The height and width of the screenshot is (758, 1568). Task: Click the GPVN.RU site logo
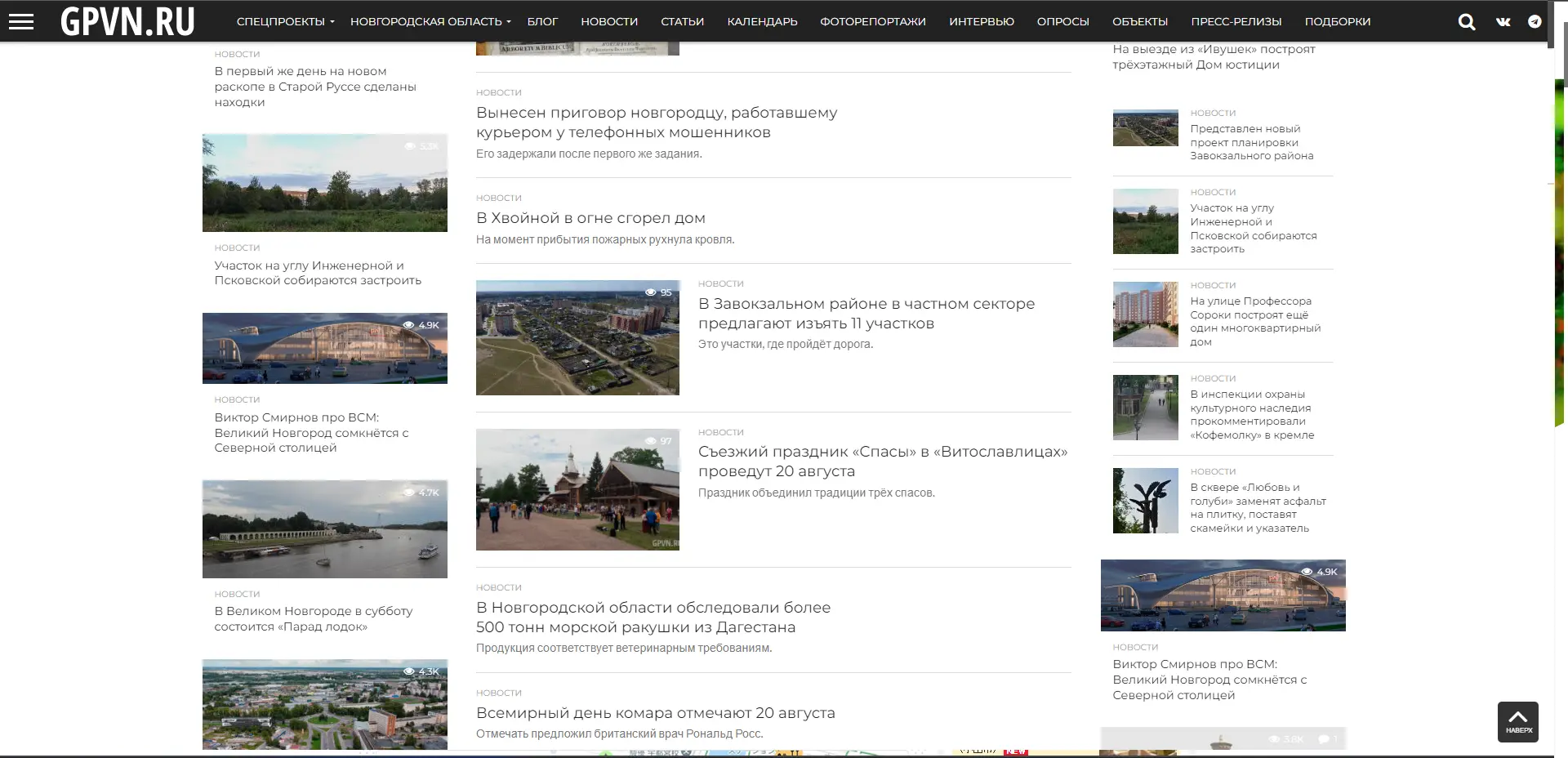pos(127,21)
